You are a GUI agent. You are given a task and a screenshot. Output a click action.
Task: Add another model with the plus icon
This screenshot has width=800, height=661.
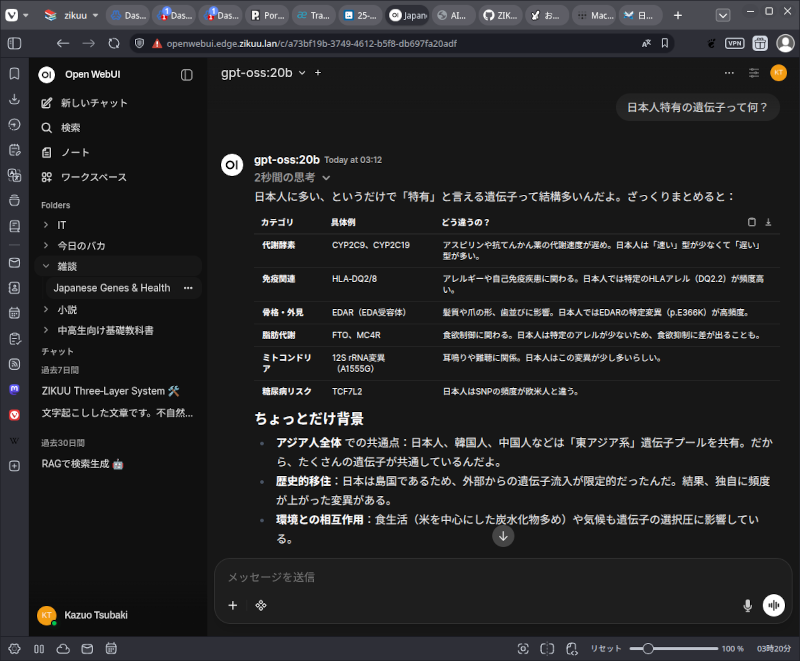click(x=318, y=73)
